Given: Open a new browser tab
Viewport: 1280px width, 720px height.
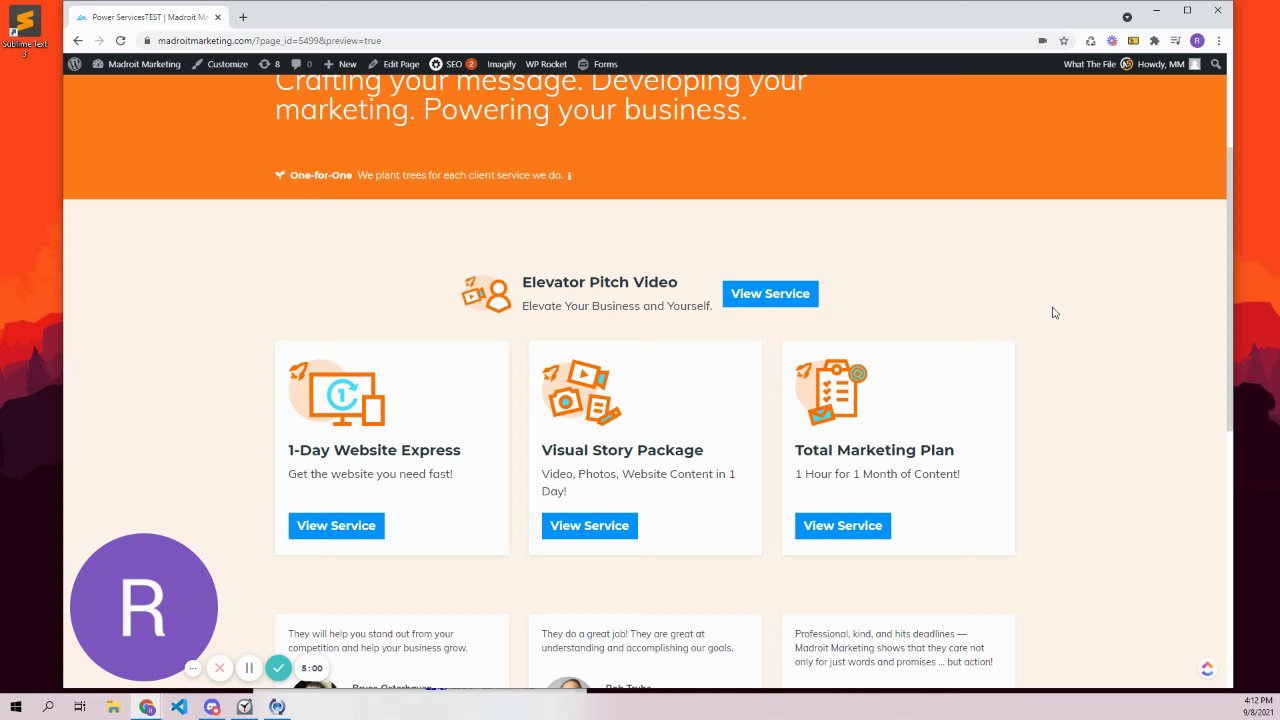Looking at the screenshot, I should click(243, 17).
